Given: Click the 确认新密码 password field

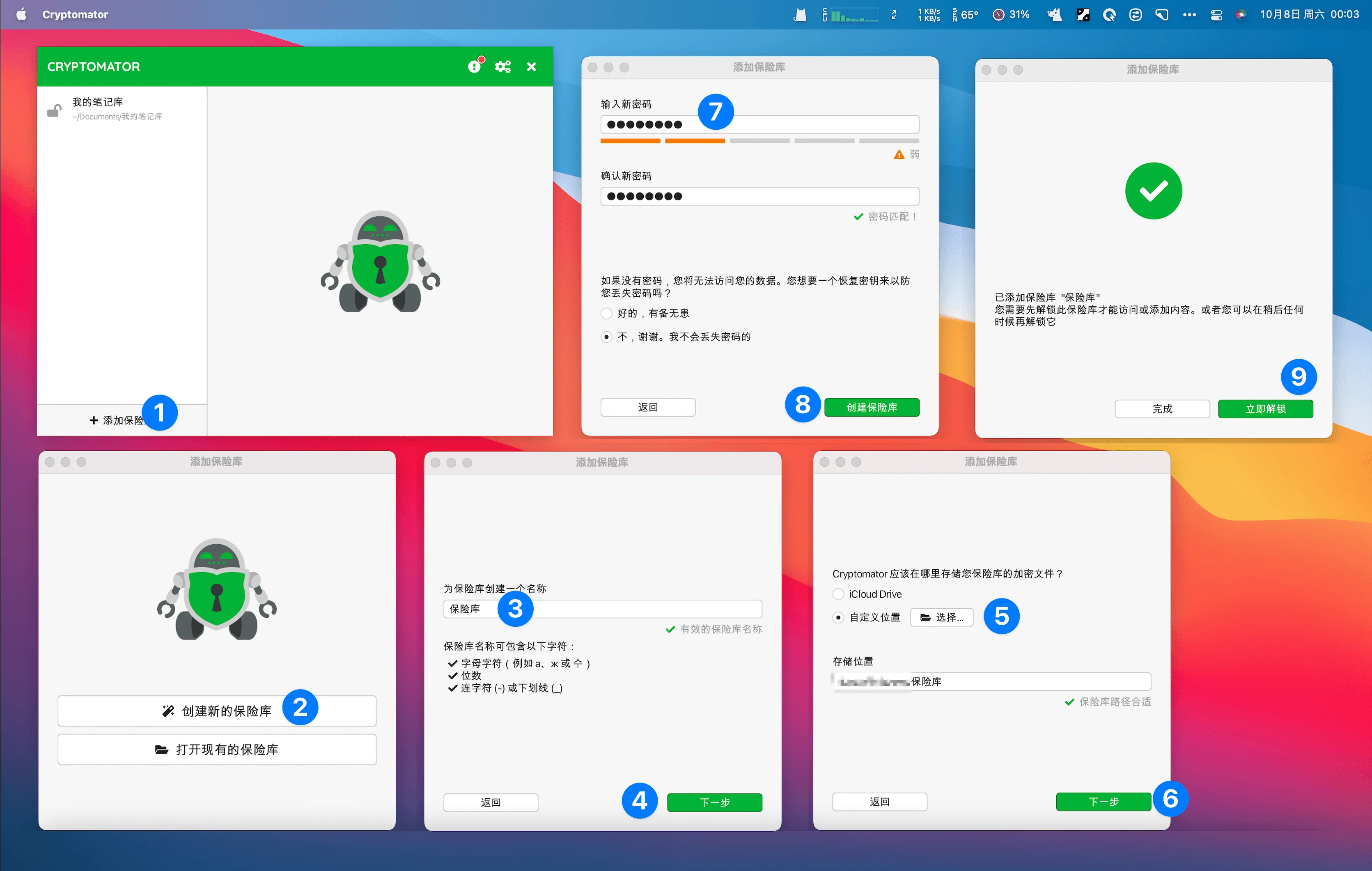Looking at the screenshot, I should tap(759, 197).
